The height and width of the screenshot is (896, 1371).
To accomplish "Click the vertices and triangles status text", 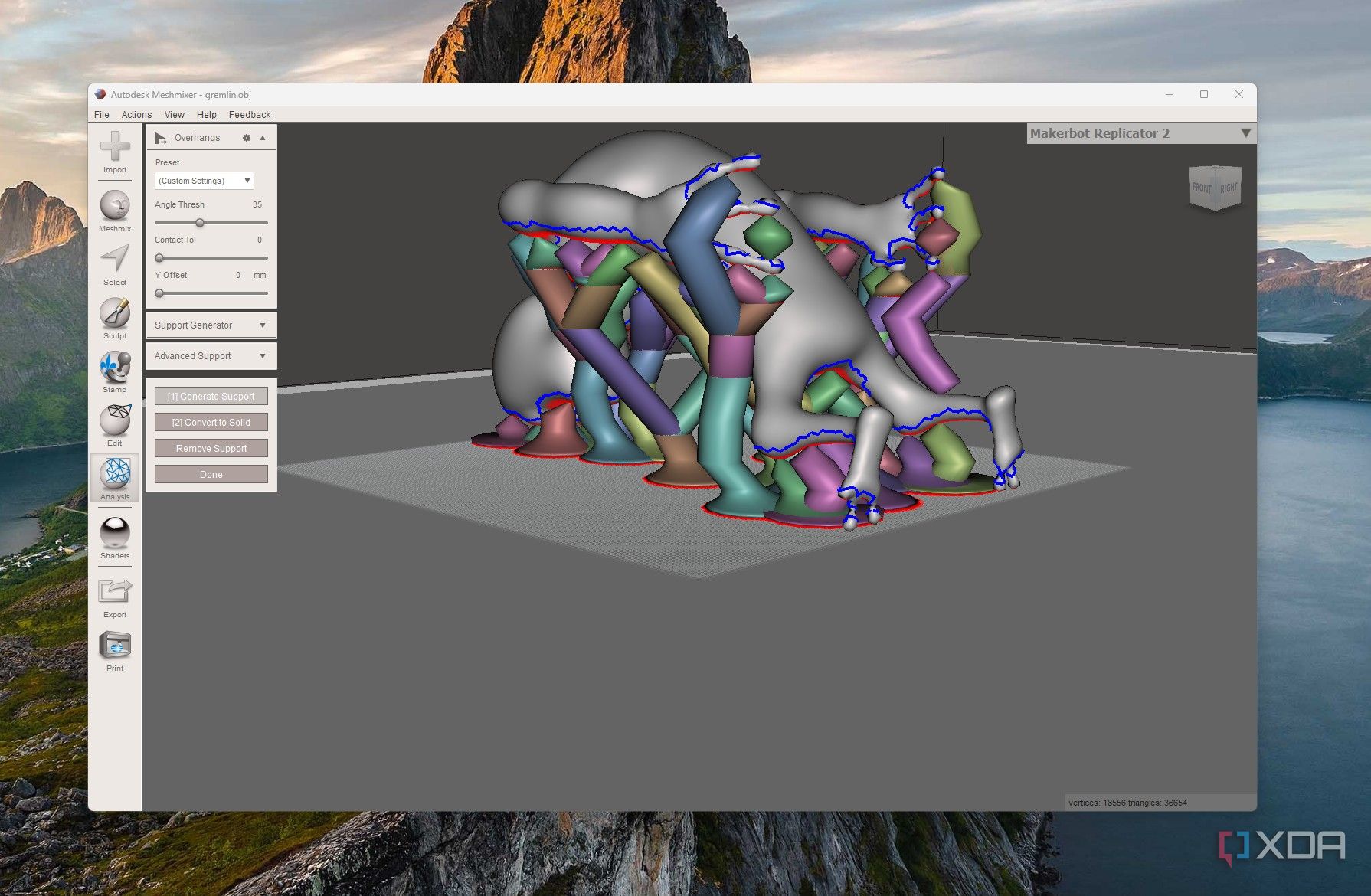I will point(1127,803).
